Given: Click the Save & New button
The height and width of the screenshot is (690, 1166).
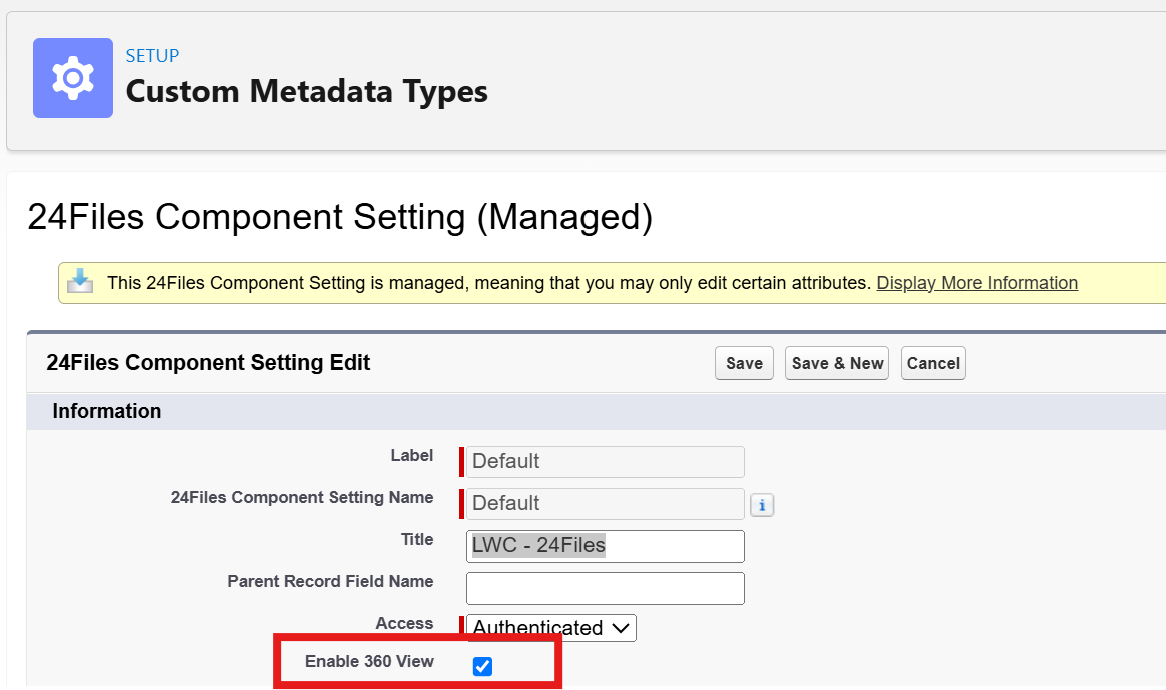Looking at the screenshot, I should [x=837, y=363].
